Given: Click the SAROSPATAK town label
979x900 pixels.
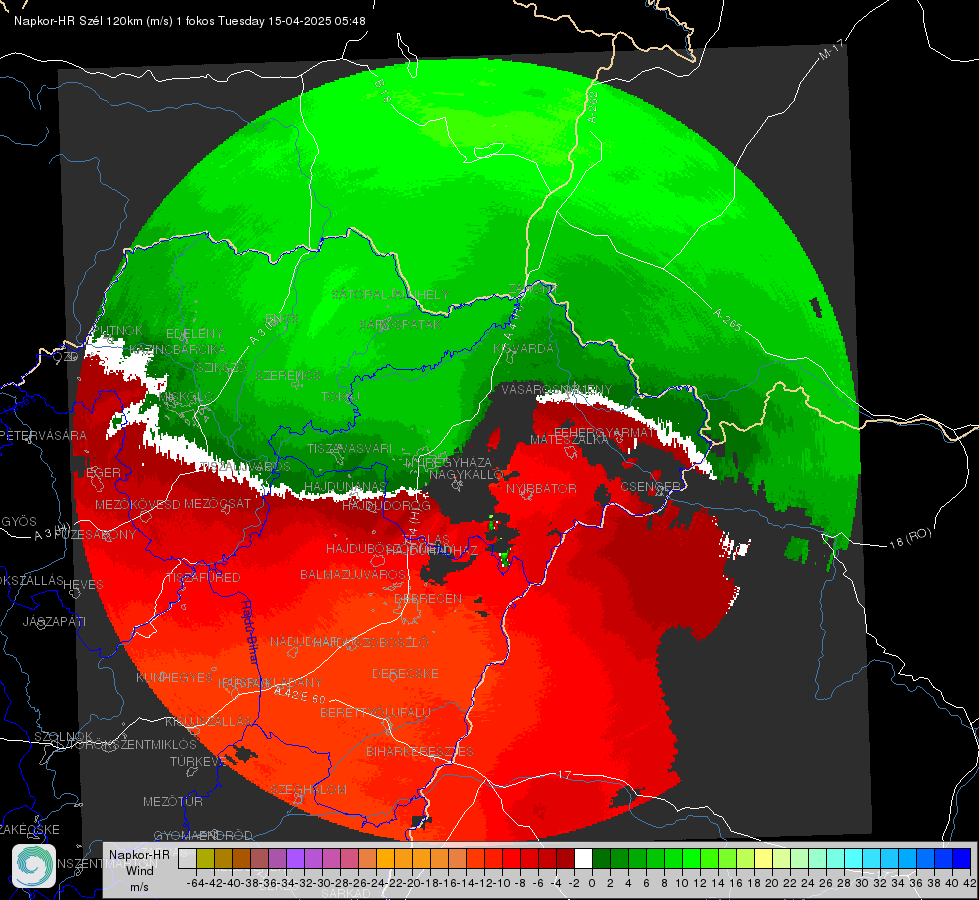Looking at the screenshot, I should (x=400, y=324).
